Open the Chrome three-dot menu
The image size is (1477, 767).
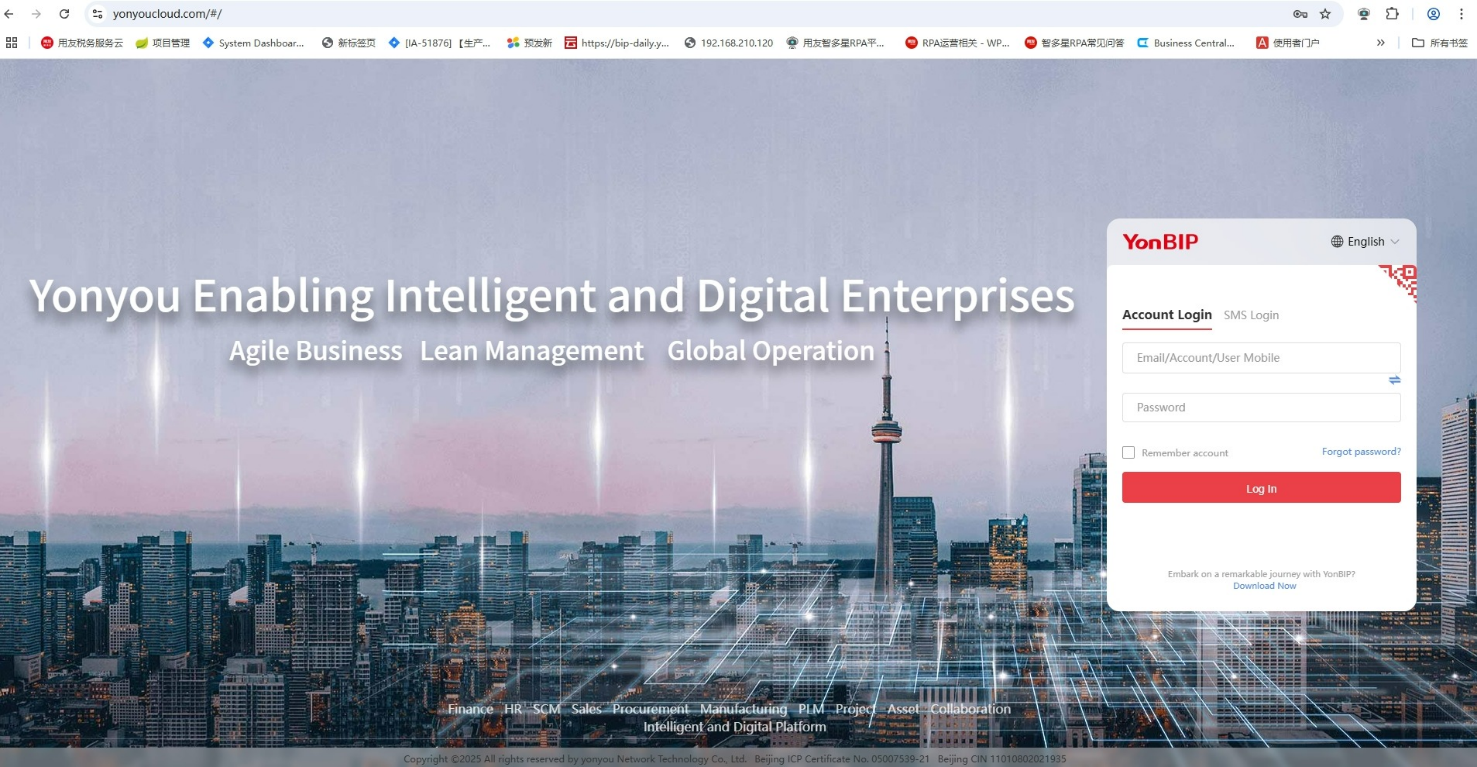[1460, 14]
